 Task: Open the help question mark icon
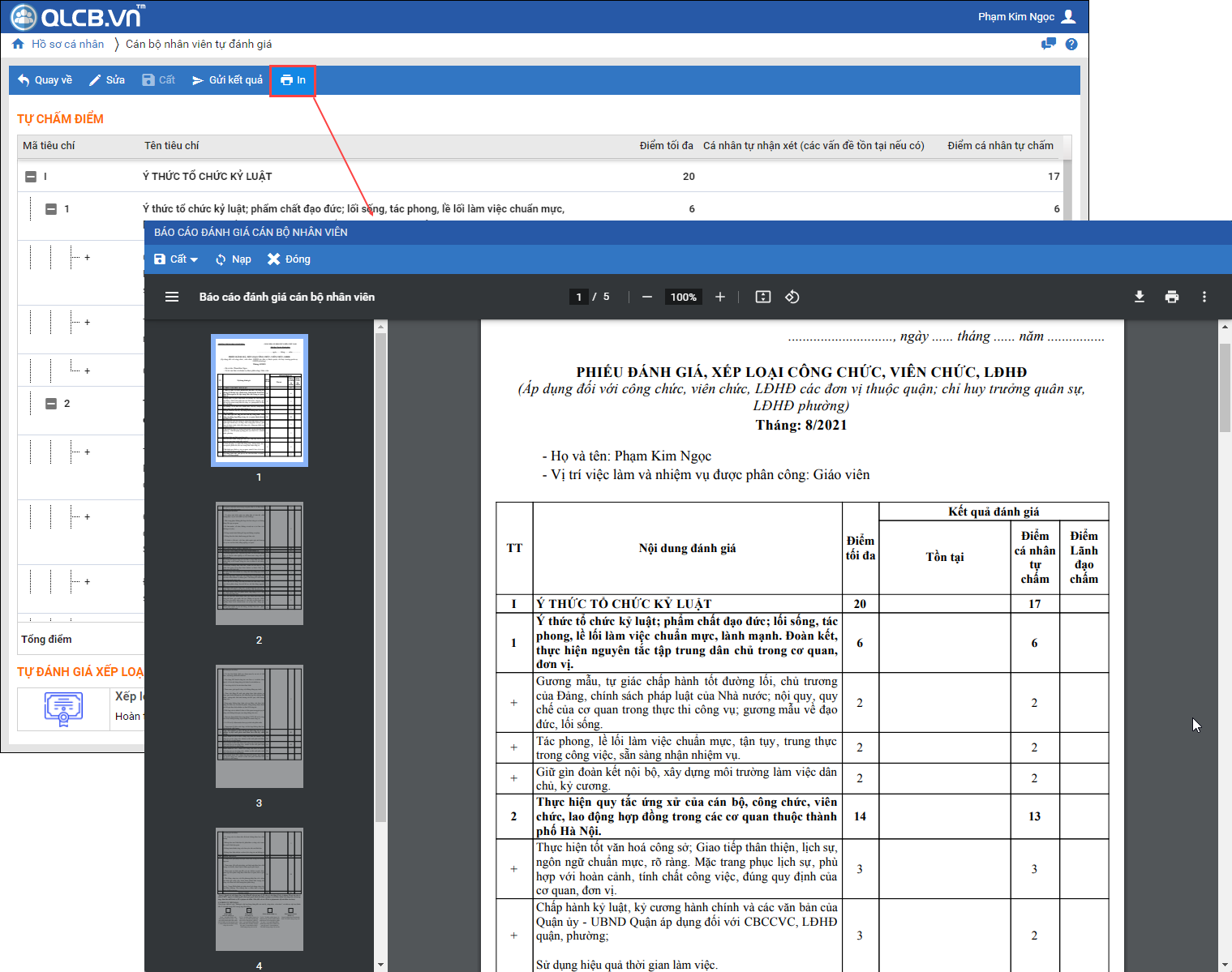coord(1071,44)
